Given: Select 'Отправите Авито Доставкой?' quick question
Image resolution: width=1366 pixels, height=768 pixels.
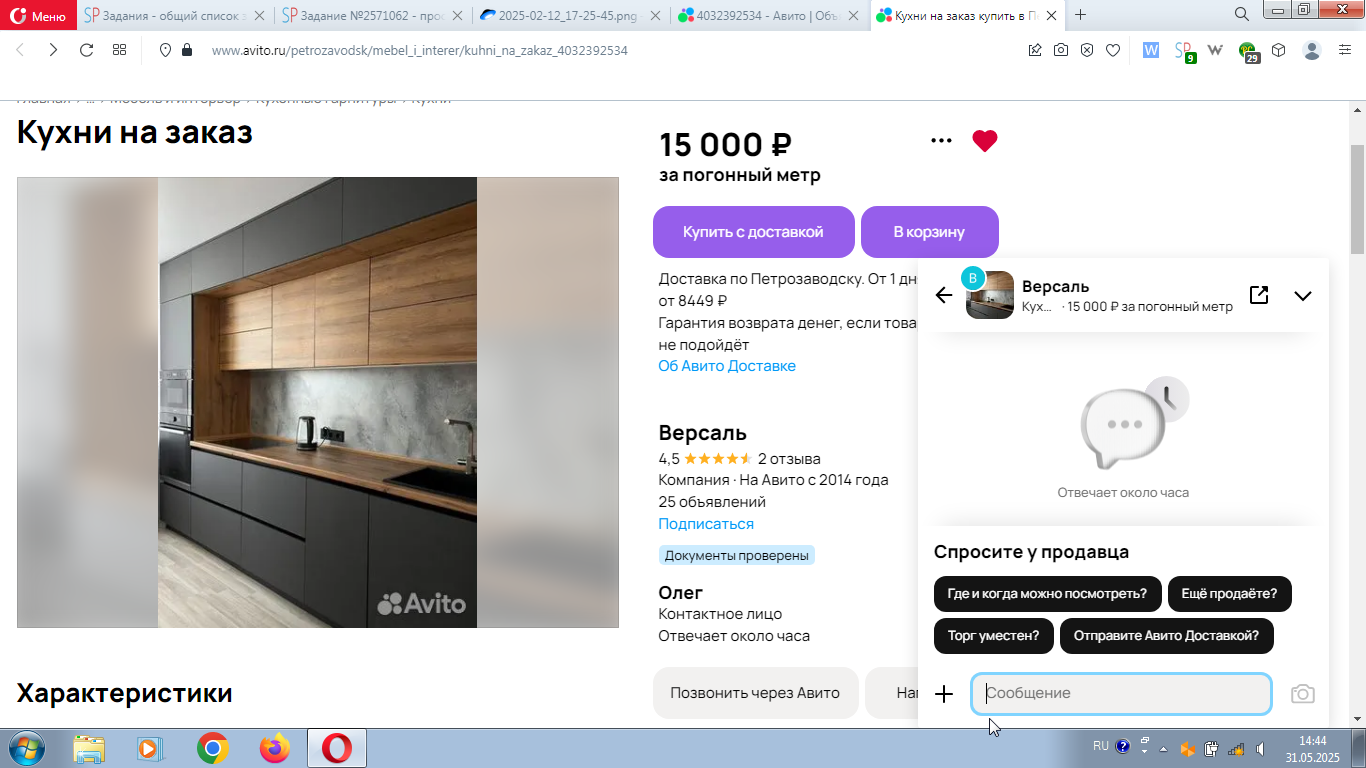Looking at the screenshot, I should click(x=1166, y=636).
